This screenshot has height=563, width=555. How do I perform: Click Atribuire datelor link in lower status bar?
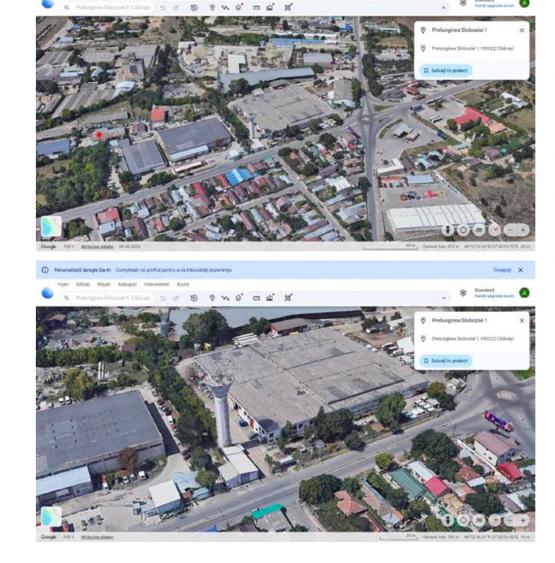(x=97, y=537)
